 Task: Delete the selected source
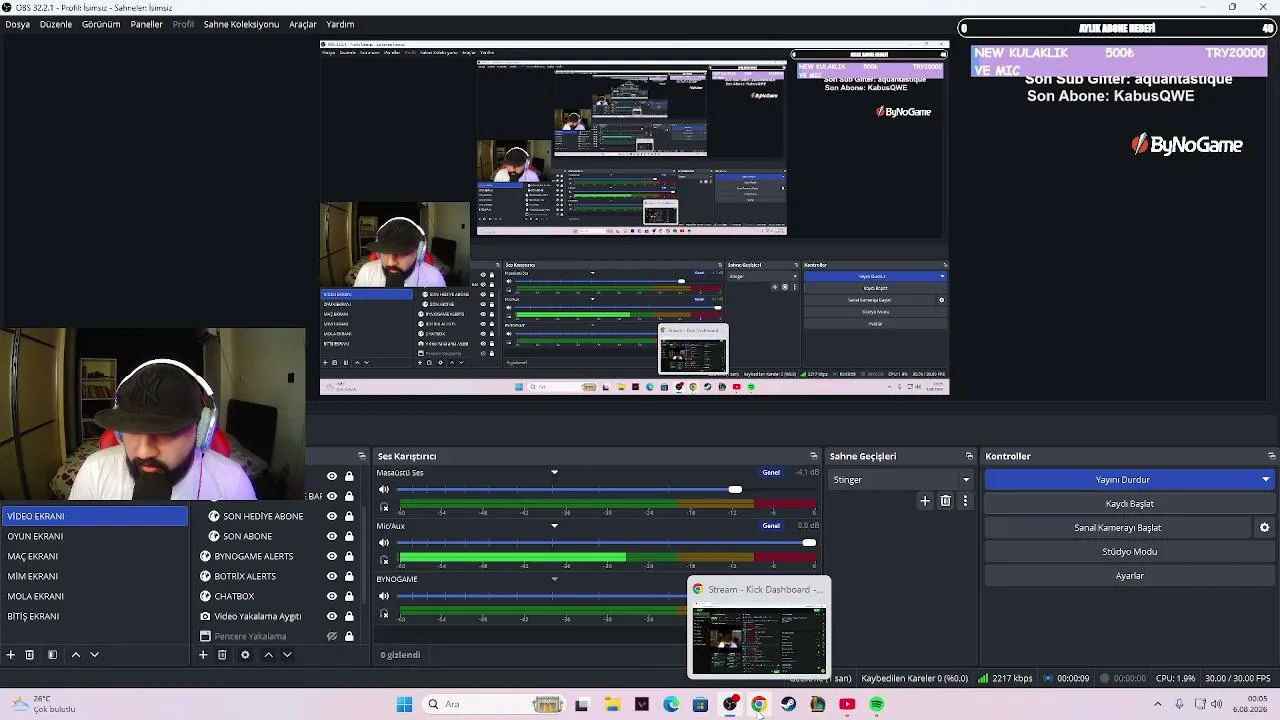(222, 655)
